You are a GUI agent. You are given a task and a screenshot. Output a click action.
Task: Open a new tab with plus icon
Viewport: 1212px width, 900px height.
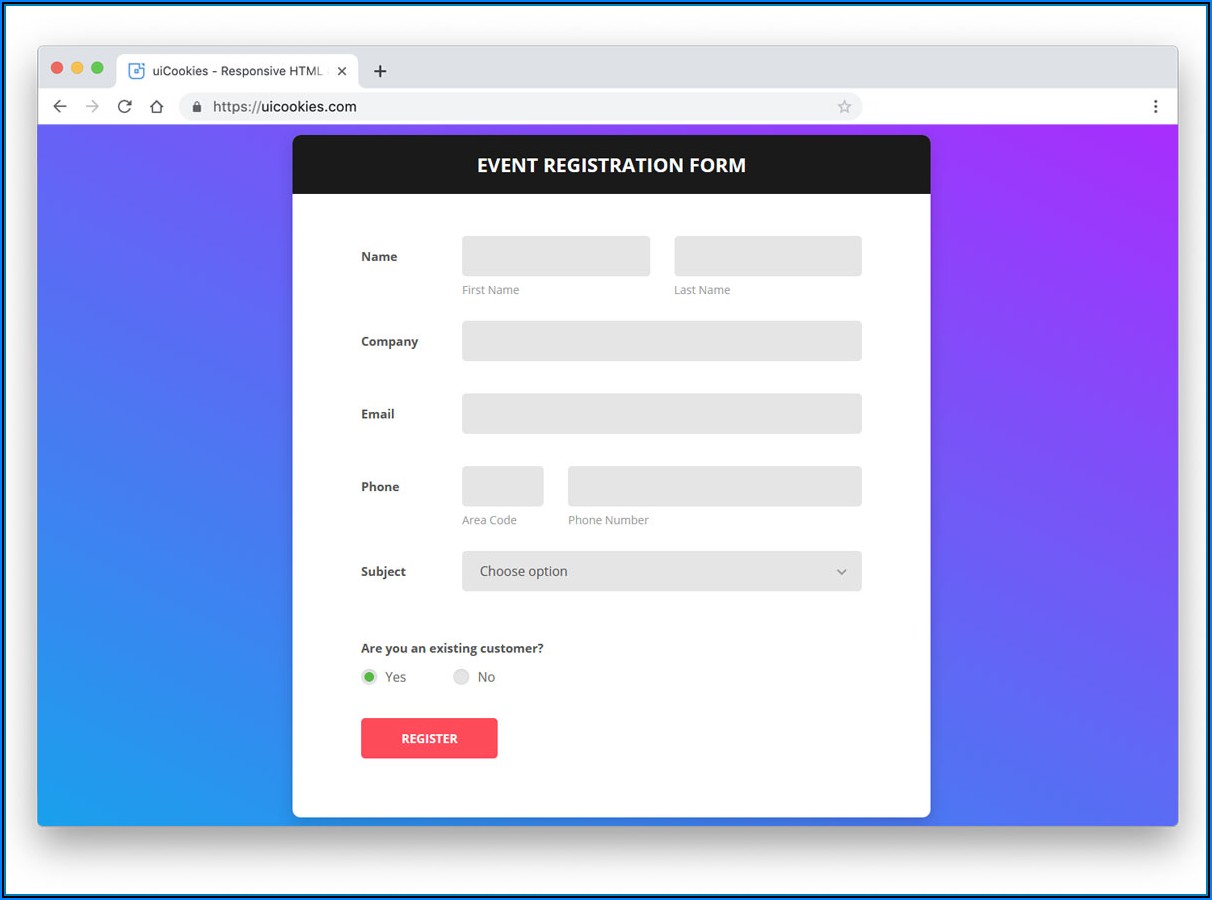pos(379,71)
